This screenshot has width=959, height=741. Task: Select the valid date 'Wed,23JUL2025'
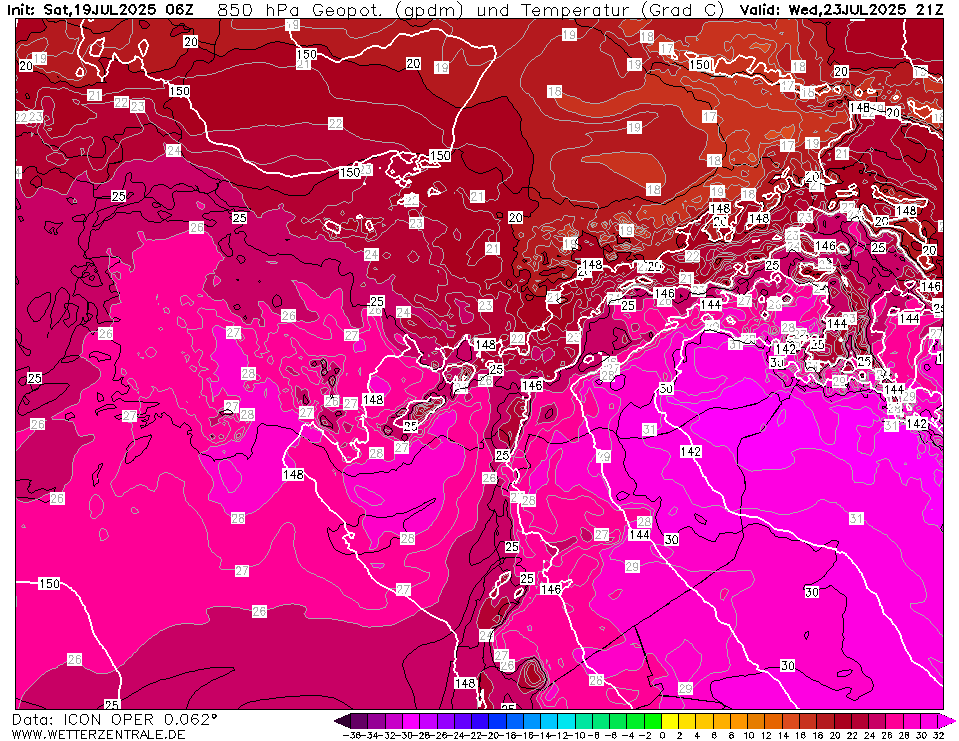tap(848, 10)
